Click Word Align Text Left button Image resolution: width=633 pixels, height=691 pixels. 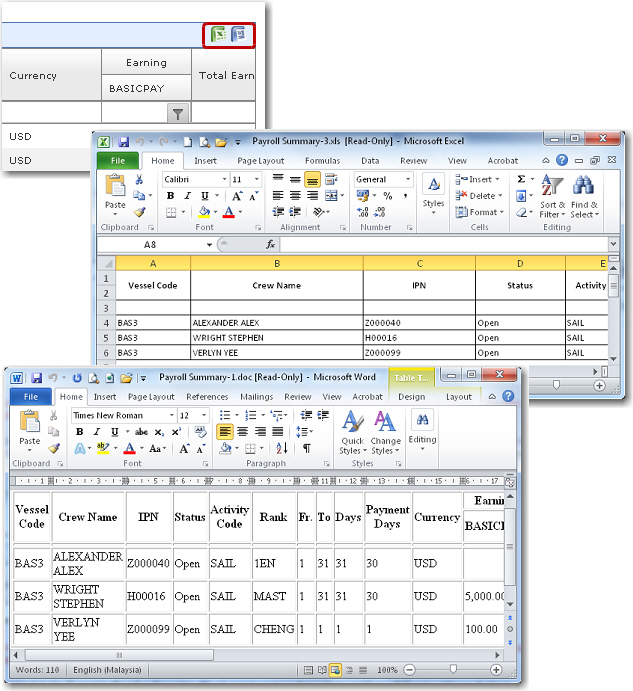coord(225,431)
